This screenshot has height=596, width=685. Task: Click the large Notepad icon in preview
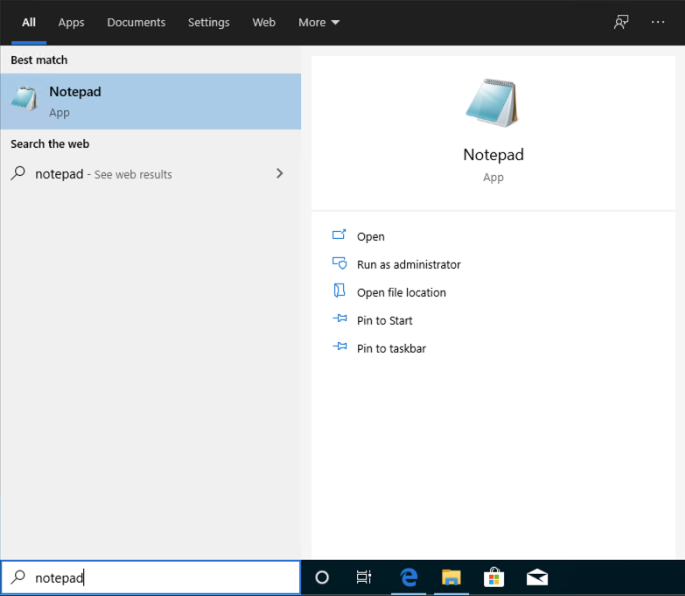493,103
